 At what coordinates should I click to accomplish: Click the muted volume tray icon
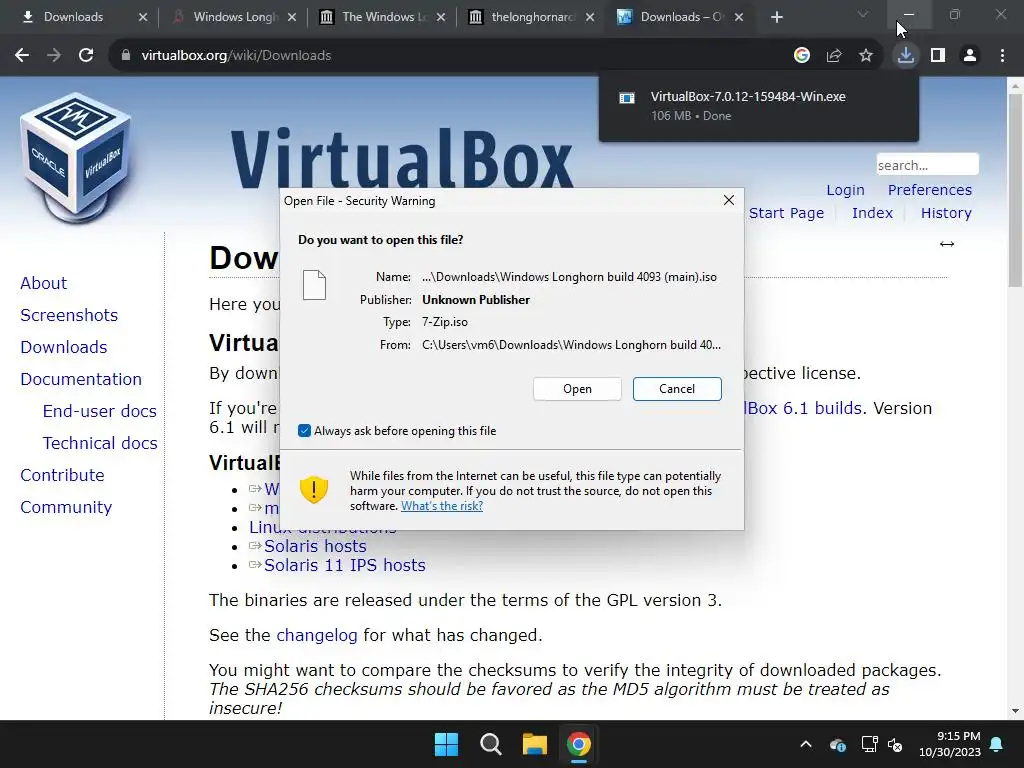coord(895,744)
